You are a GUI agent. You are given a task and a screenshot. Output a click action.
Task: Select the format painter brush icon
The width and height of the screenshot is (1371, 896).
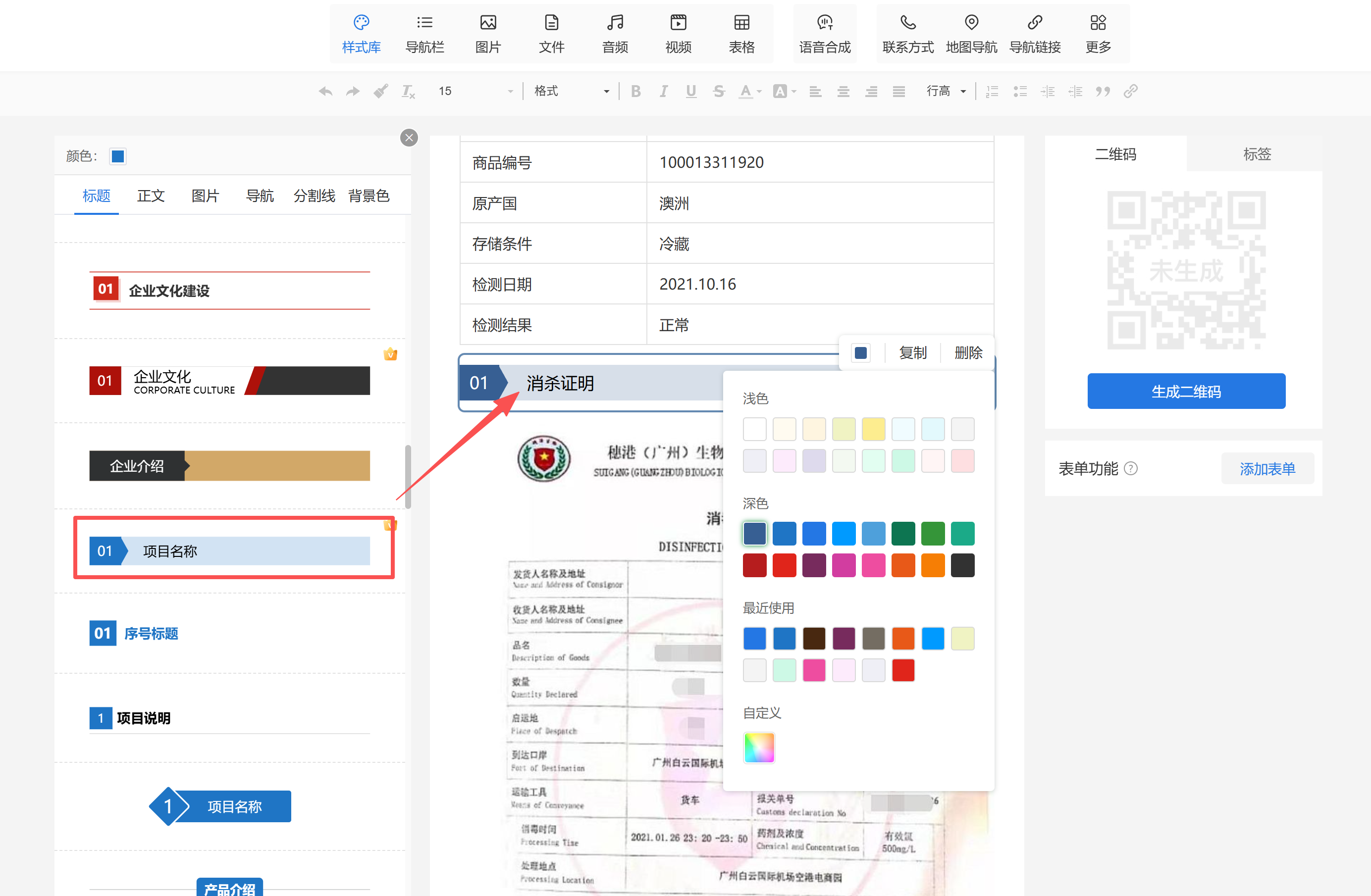coord(380,91)
